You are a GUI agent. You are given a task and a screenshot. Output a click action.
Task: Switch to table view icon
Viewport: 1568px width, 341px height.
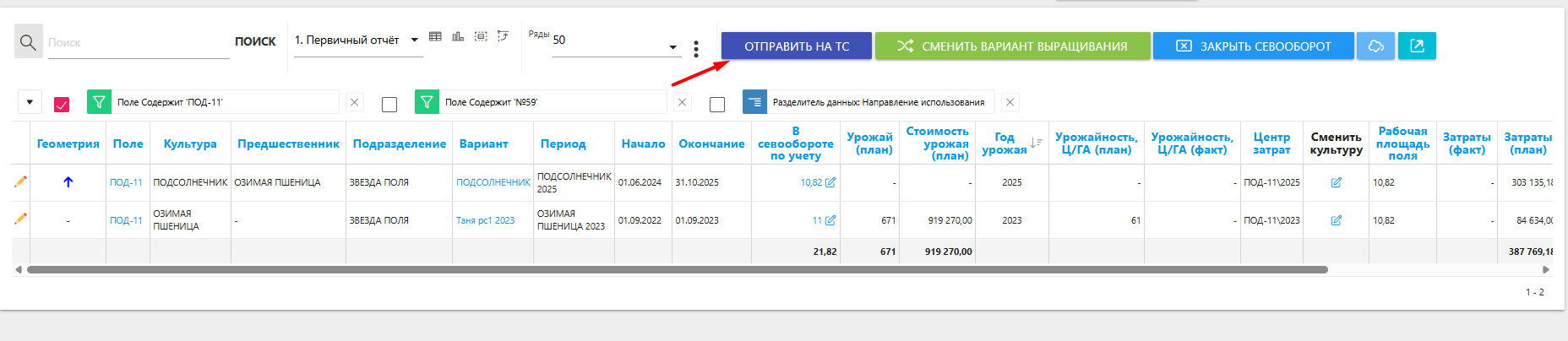(x=435, y=36)
